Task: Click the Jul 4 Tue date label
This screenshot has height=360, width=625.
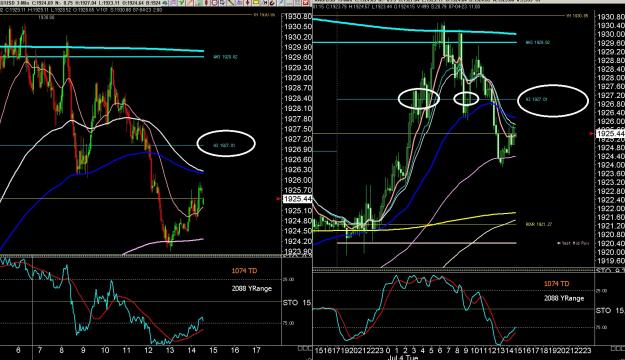Action: tap(403, 358)
